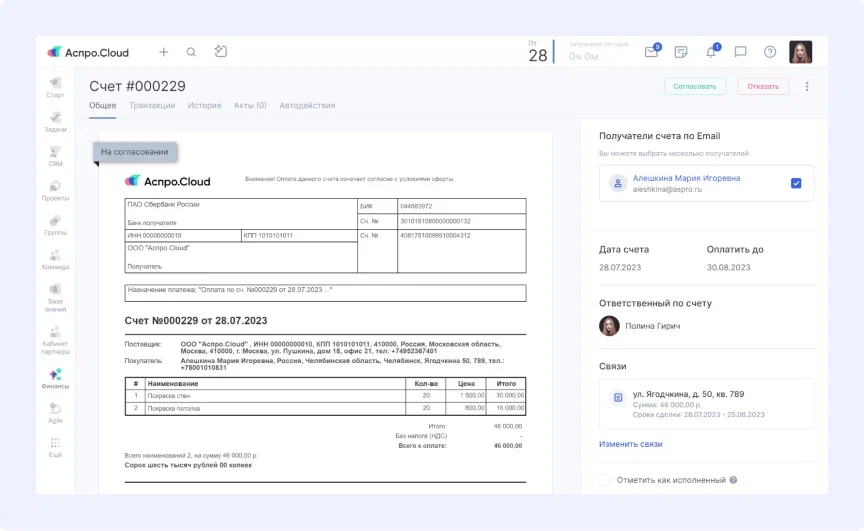
Task: Open linked deal ул. Ягодчкина card
Action: tap(706, 403)
